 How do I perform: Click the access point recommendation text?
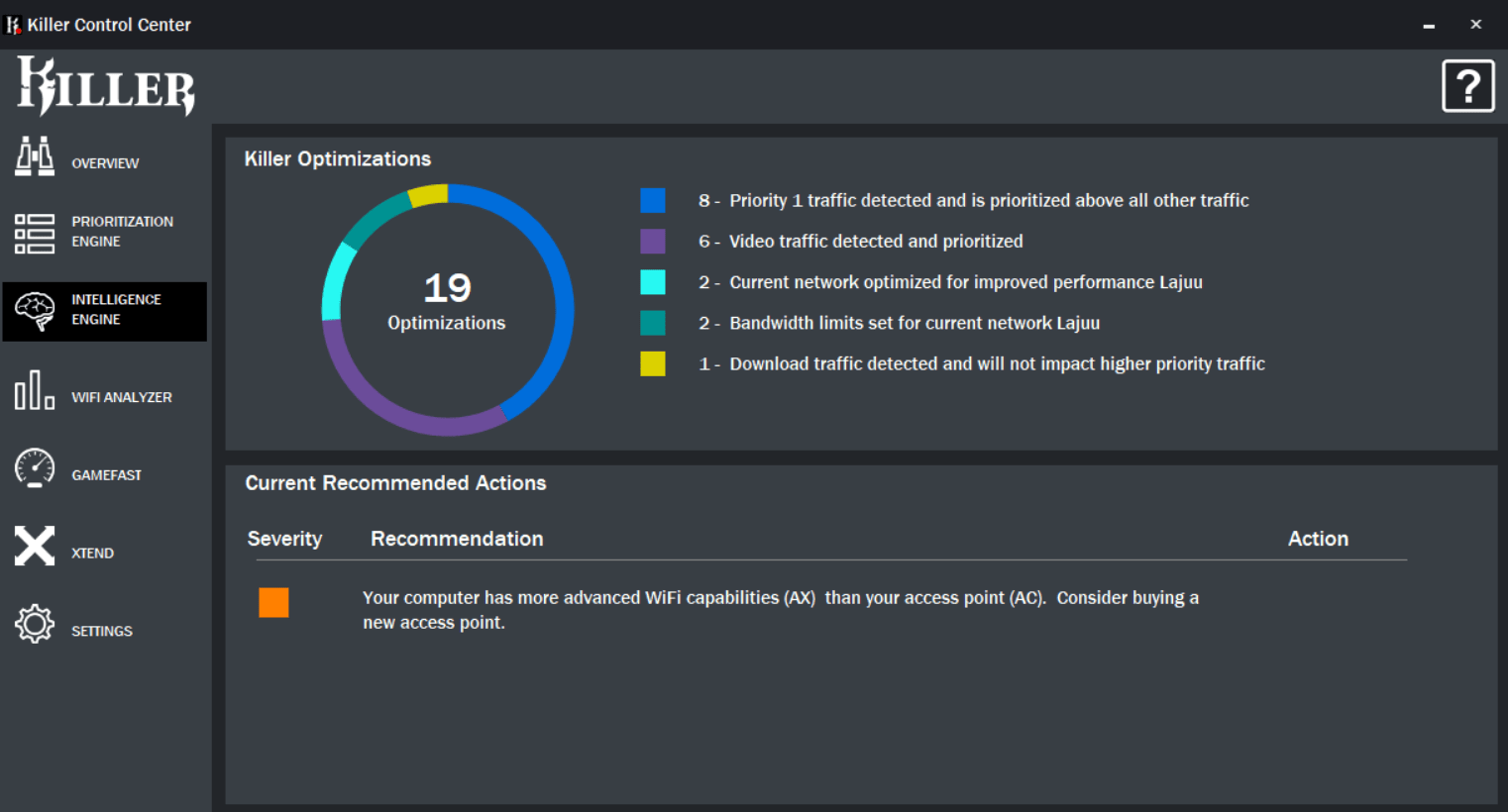[781, 610]
